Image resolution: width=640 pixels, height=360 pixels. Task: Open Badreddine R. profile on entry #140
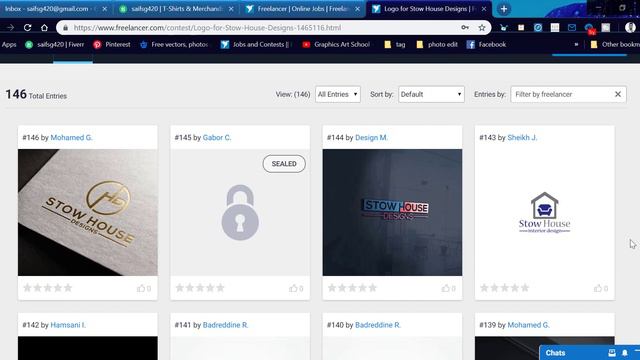click(x=378, y=325)
